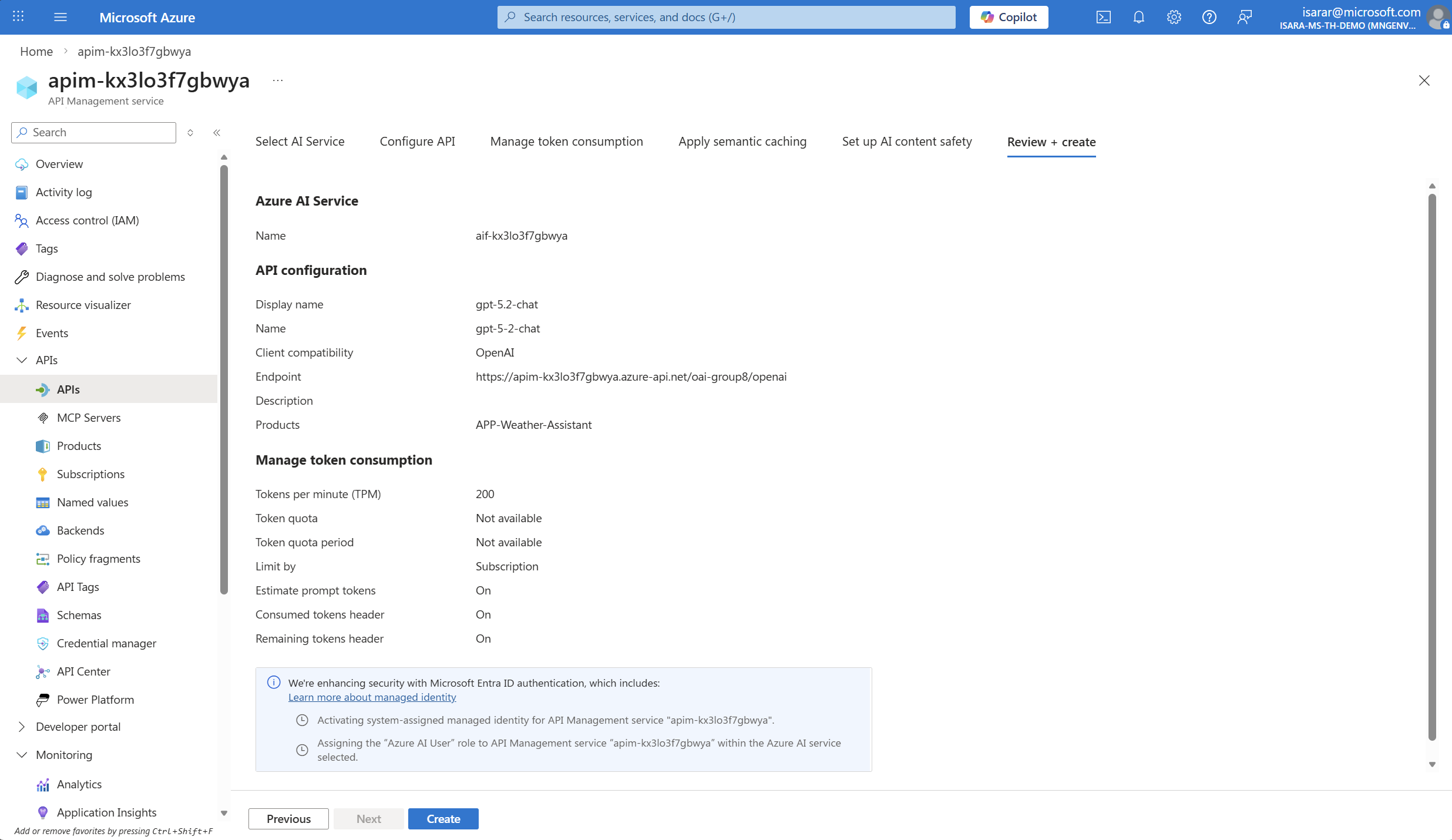This screenshot has width=1452, height=840.
Task: Open the ellipsis more options next to title
Action: 278,80
